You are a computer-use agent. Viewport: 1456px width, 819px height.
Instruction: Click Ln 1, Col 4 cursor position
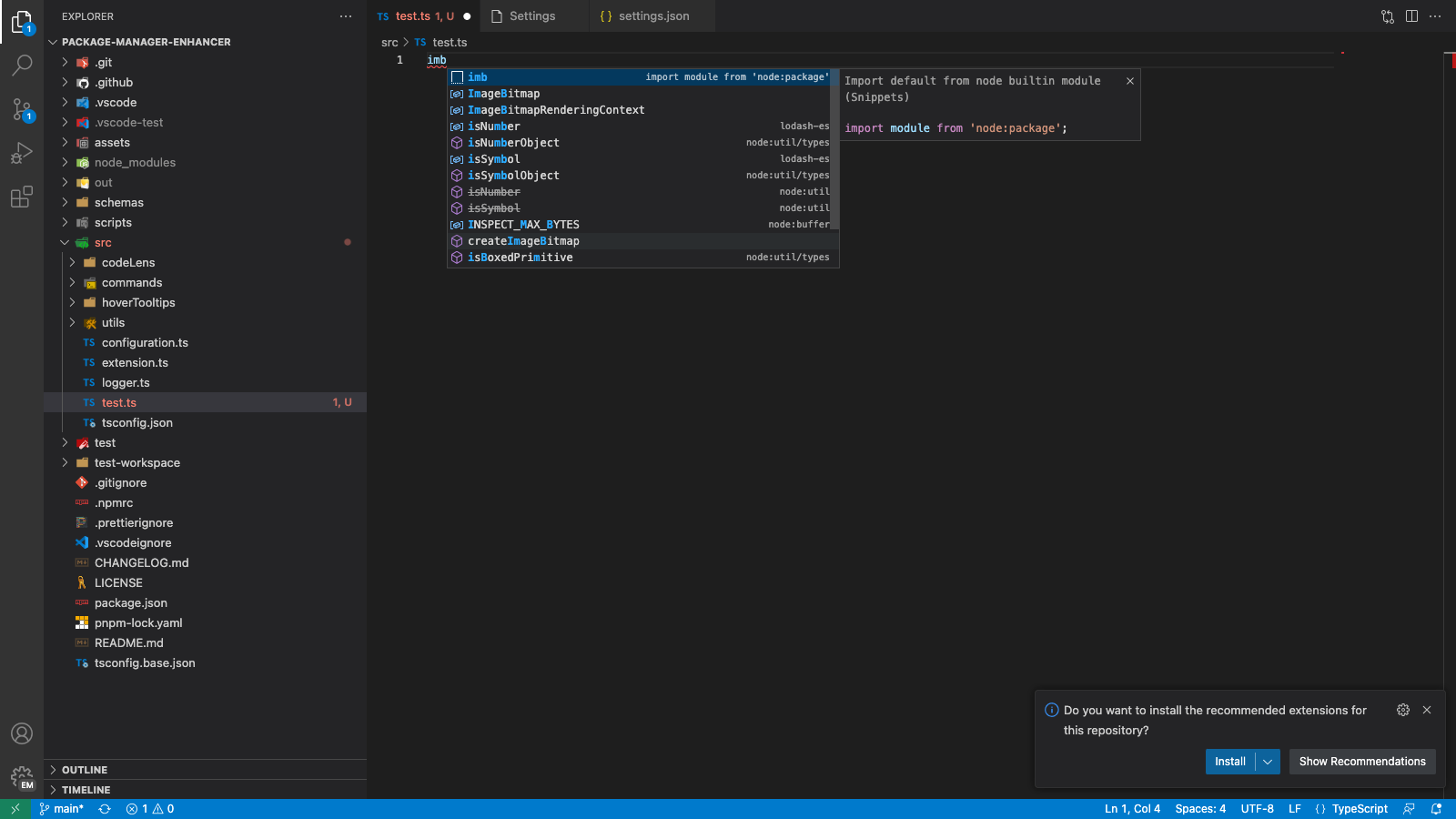(1132, 809)
